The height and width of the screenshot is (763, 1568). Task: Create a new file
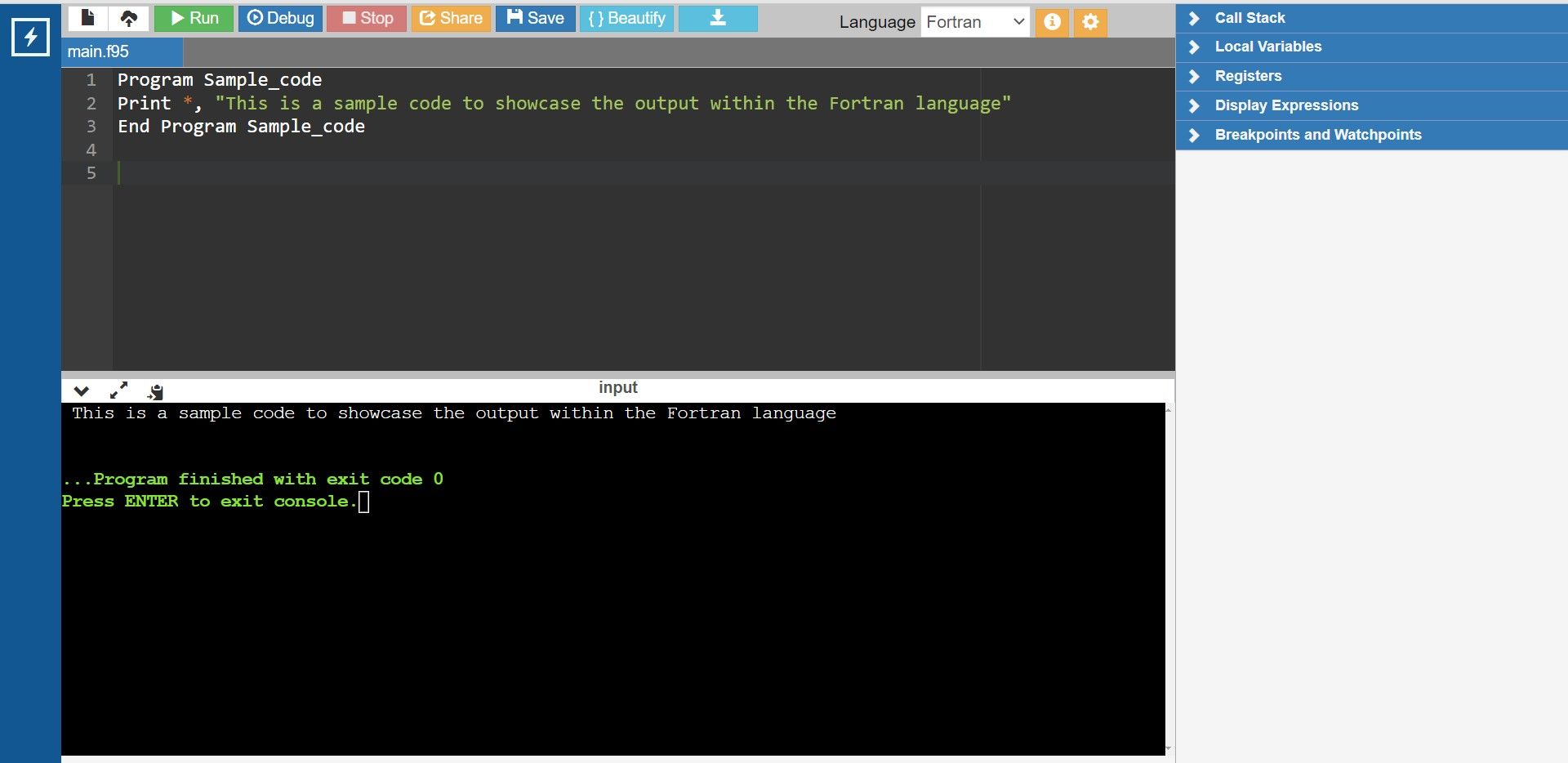88,17
